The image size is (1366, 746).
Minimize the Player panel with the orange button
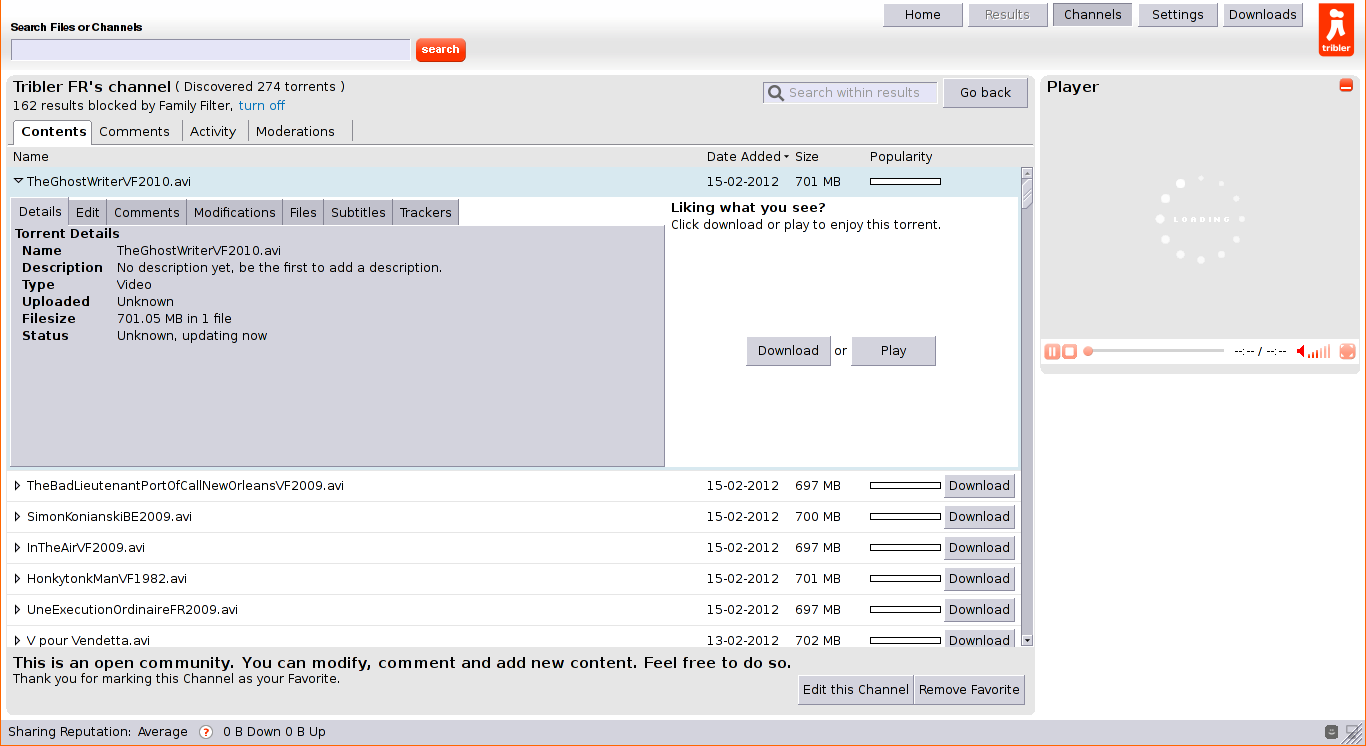(x=1346, y=86)
